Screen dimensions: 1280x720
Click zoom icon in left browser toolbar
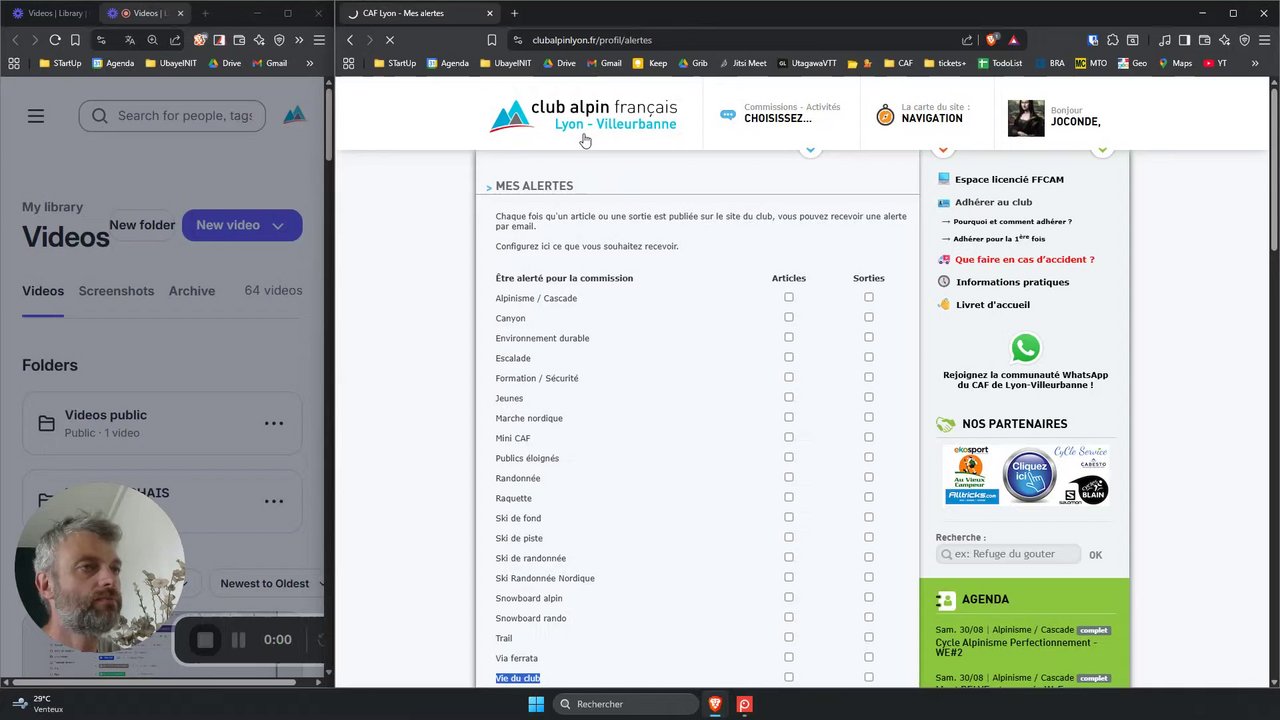(x=152, y=40)
